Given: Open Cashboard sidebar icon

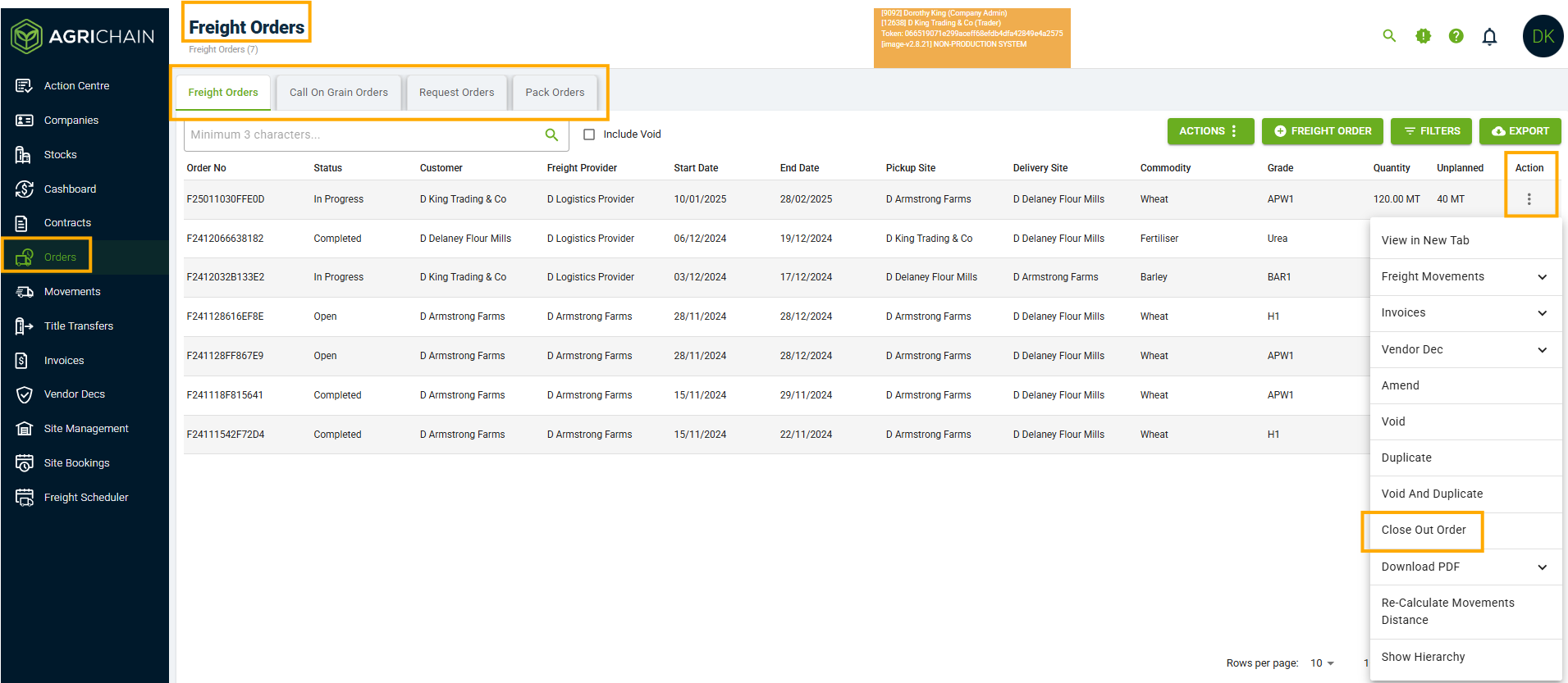Looking at the screenshot, I should click(25, 189).
